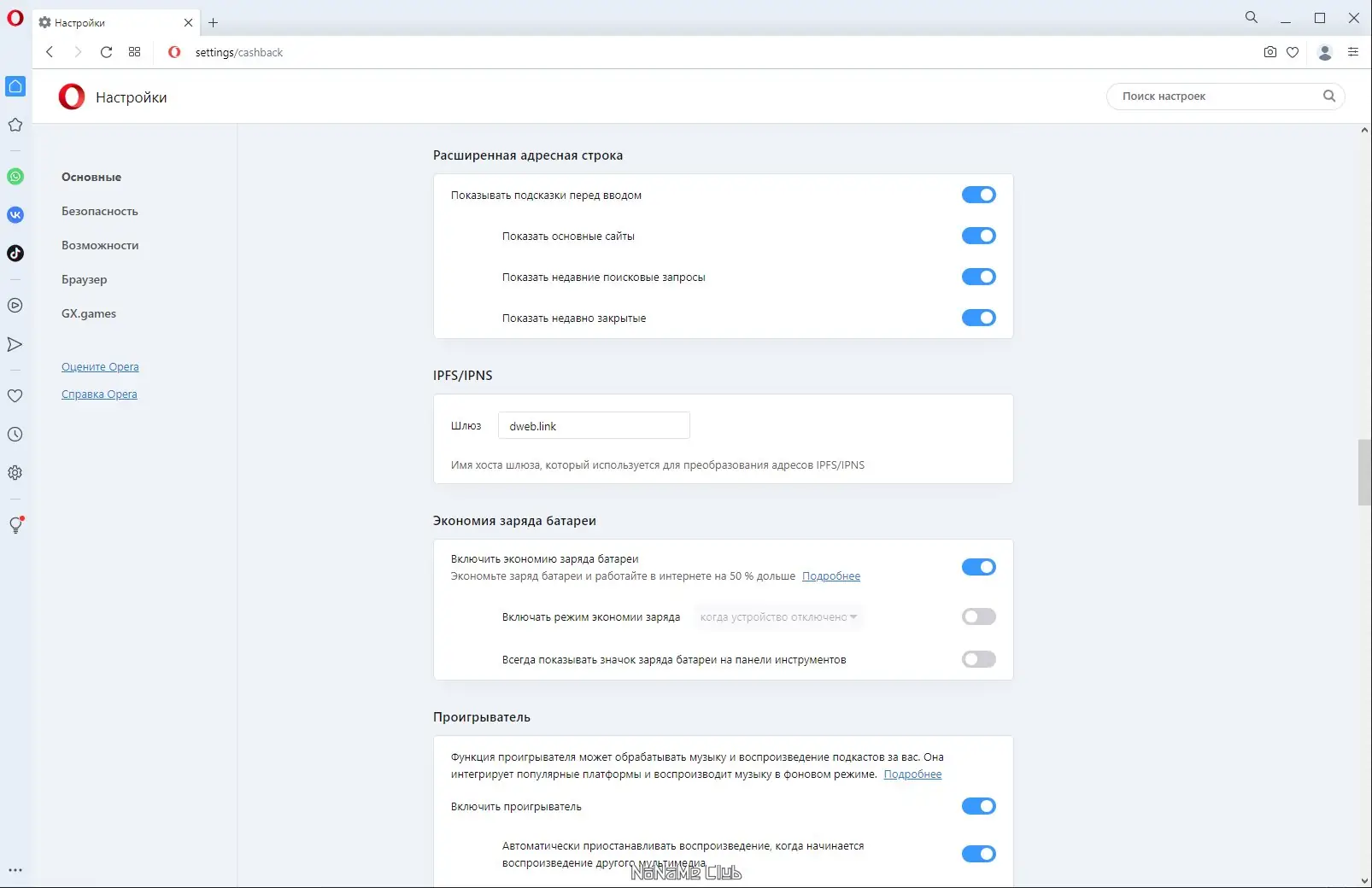
Task: Click the 'Шлюз' gateway input field
Action: 594,426
